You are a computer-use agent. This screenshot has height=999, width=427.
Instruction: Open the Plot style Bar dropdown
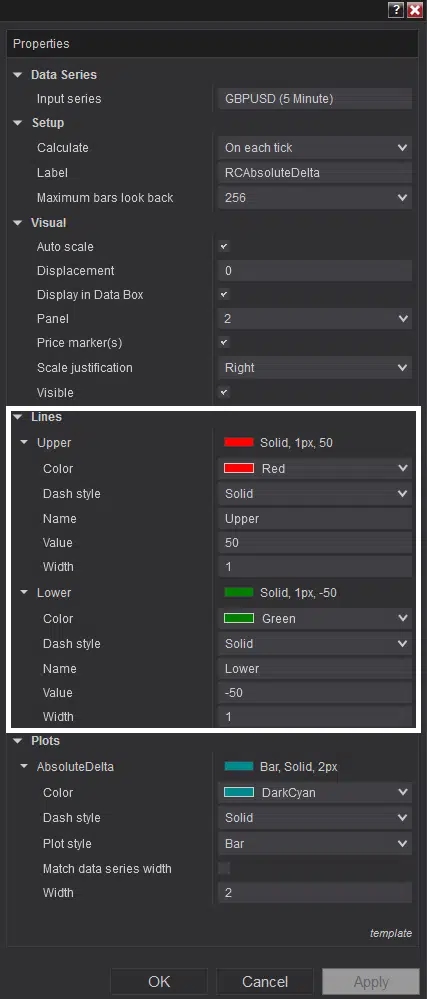click(x=315, y=844)
